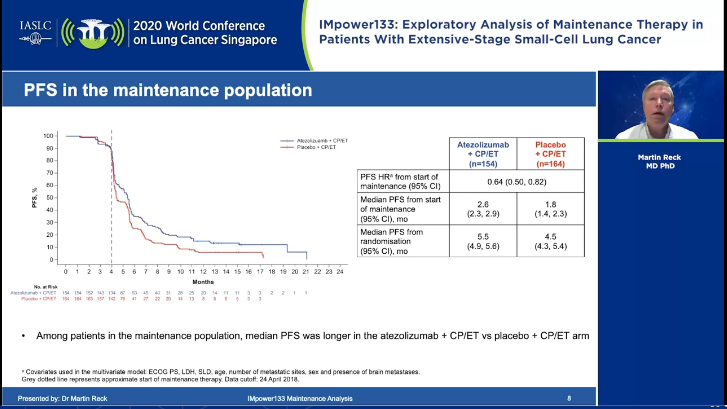Click the 100 tick label on the y-axis
The image size is (727, 409).
[x=48, y=136]
